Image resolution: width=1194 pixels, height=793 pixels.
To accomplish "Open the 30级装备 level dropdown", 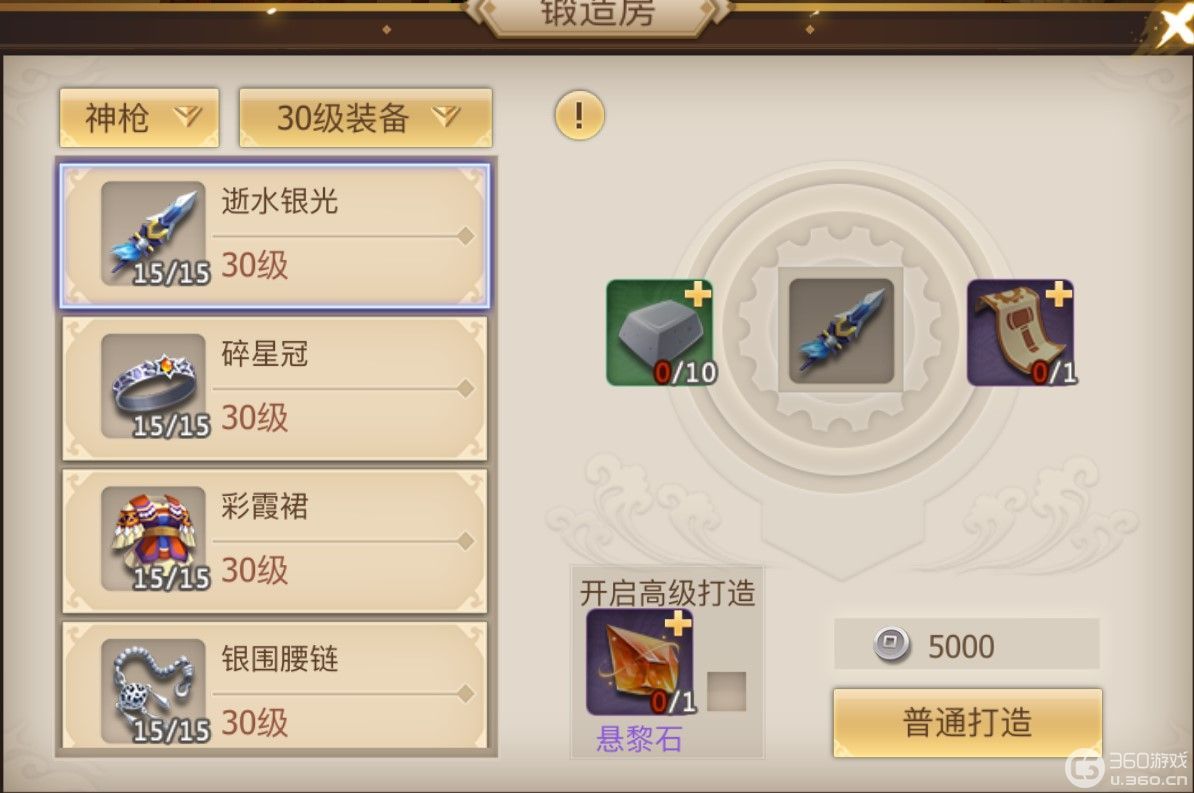I will coord(366,117).
